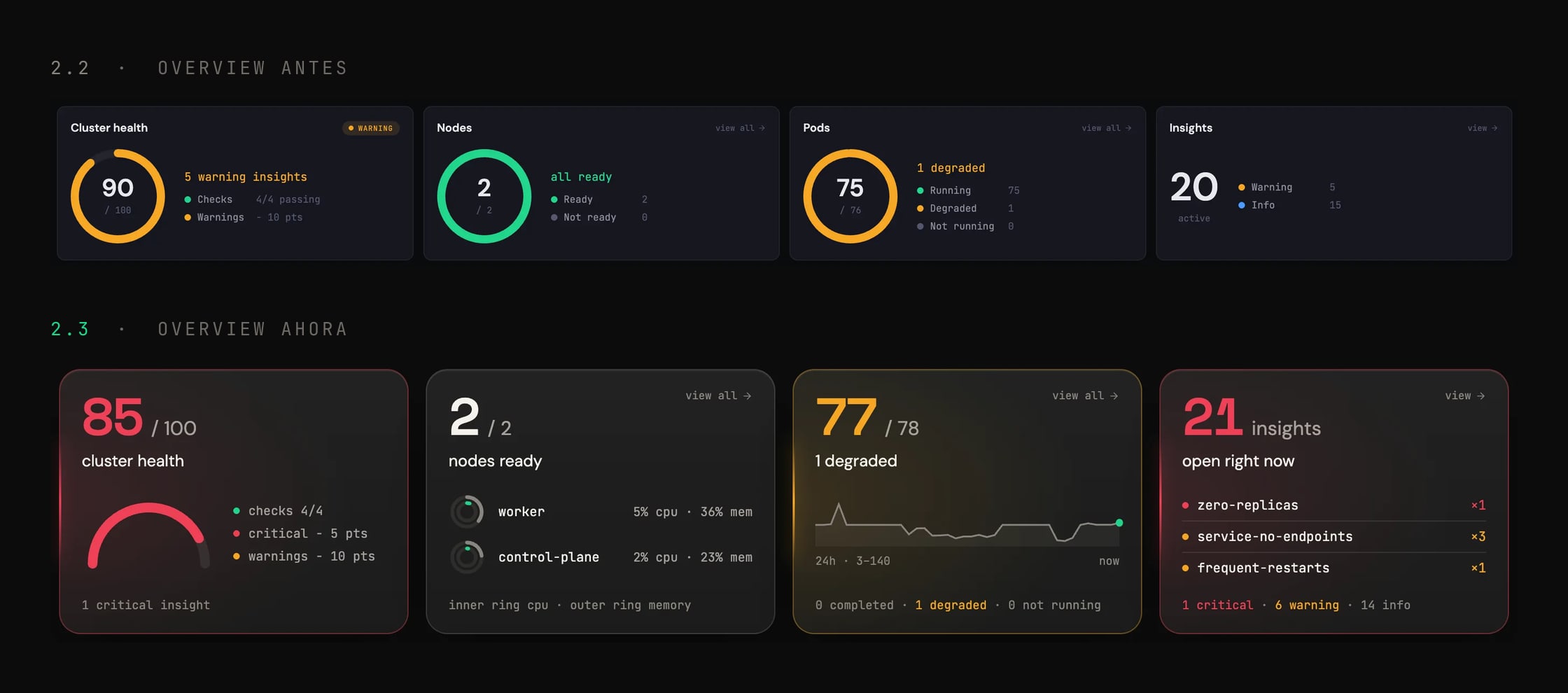Click the green 'now' endpoint dot on the sparkline
Viewport: 1568px width, 693px height.
[1119, 523]
